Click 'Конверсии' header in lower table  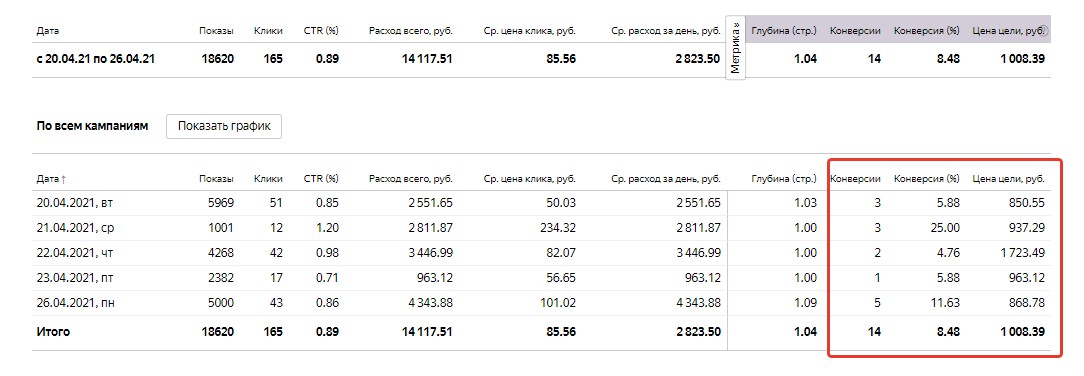pyautogui.click(x=855, y=179)
